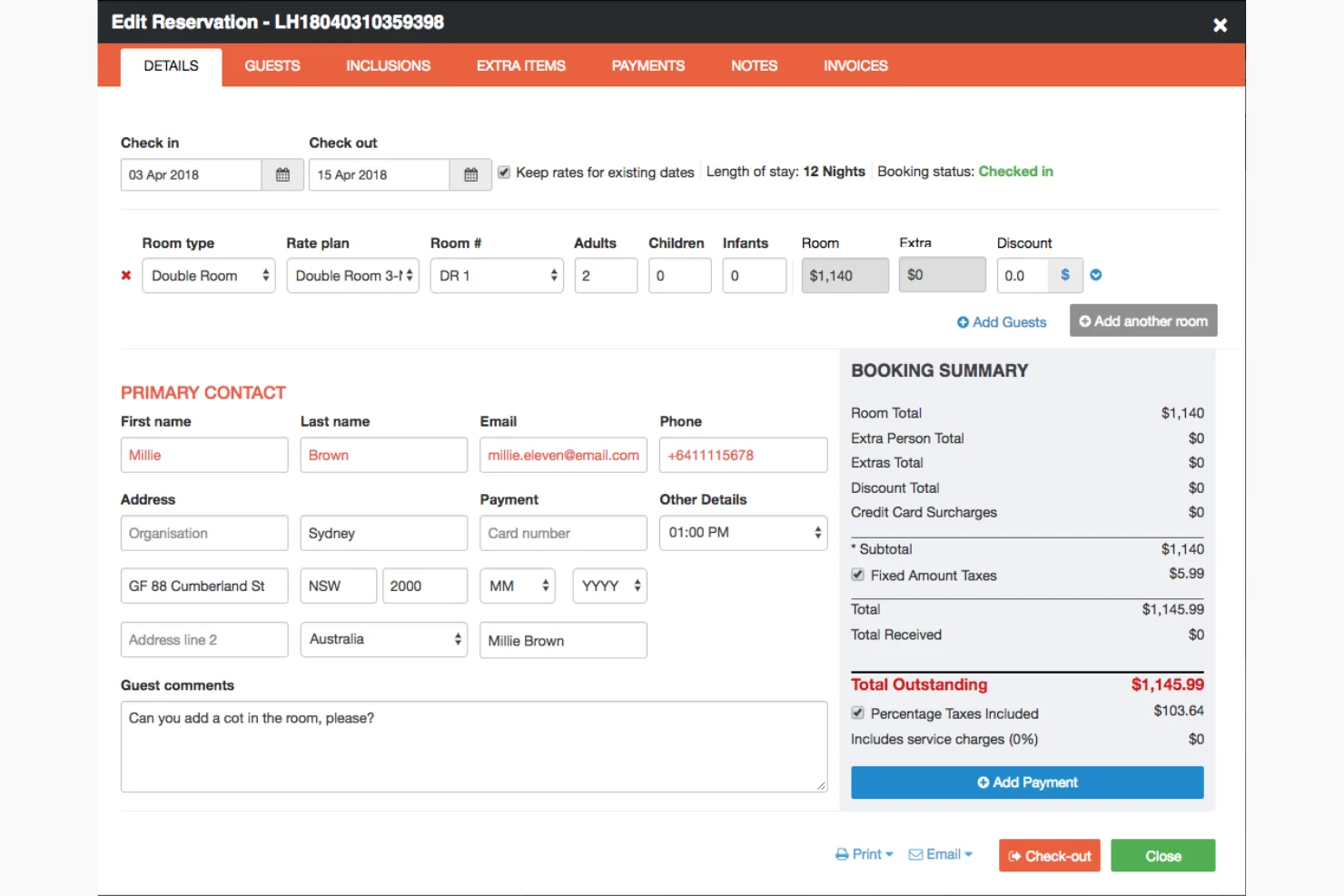1344x896 pixels.
Task: Uncheck Keep rates for existing dates
Action: point(504,172)
